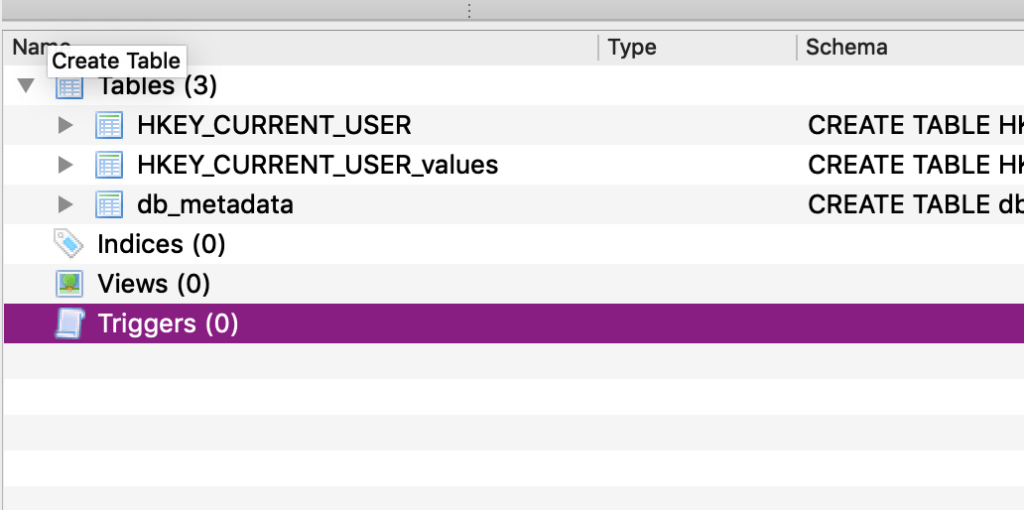Select the Triggers (0) row label

(x=168, y=324)
